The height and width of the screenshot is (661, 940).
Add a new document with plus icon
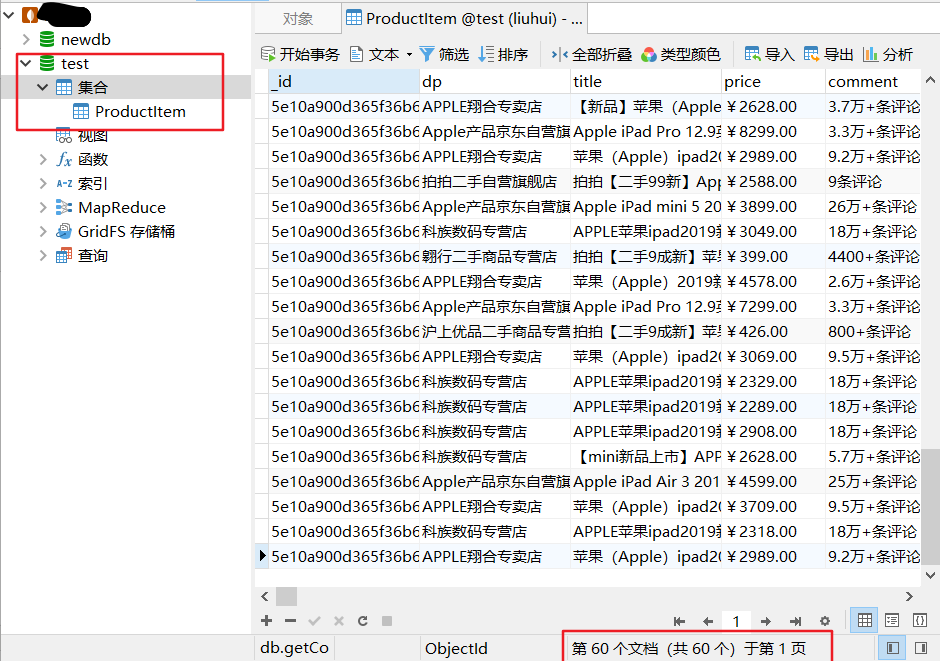click(266, 621)
